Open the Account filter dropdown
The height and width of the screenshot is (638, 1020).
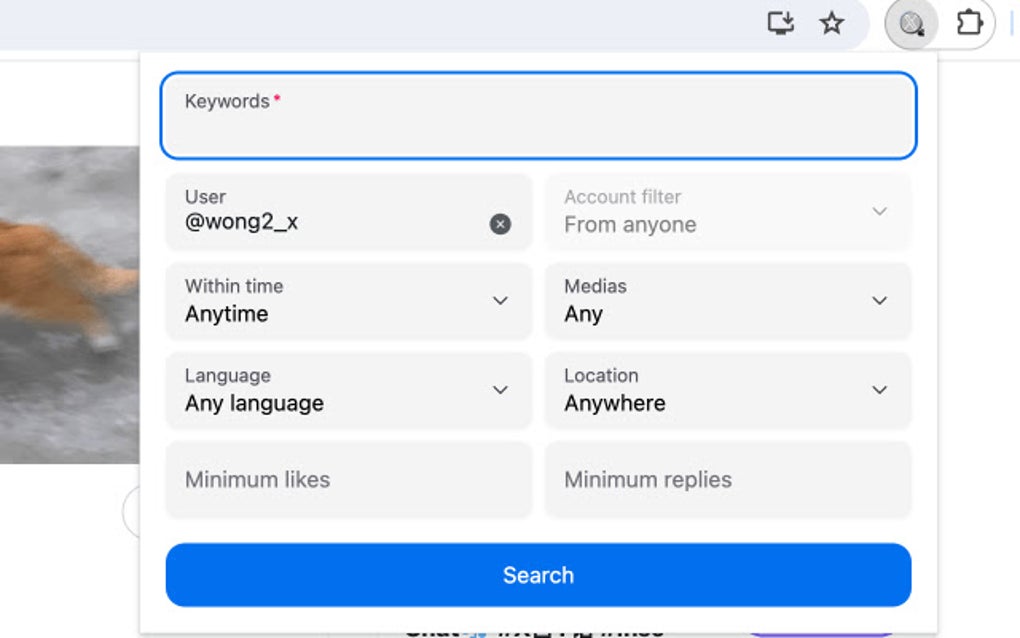click(x=727, y=211)
